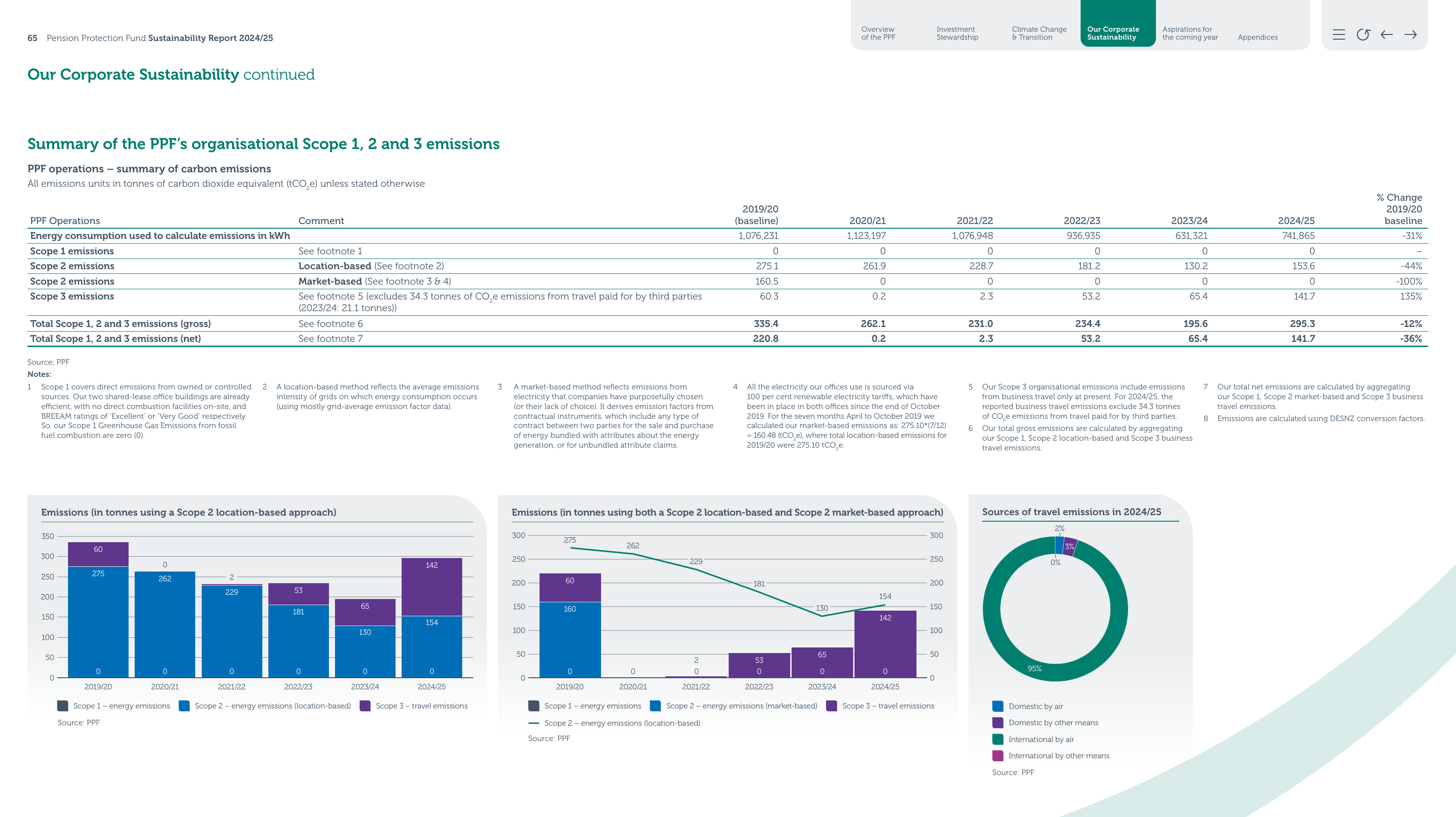Click the 154 line data label for 2024/25
The height and width of the screenshot is (817, 1456).
885,596
